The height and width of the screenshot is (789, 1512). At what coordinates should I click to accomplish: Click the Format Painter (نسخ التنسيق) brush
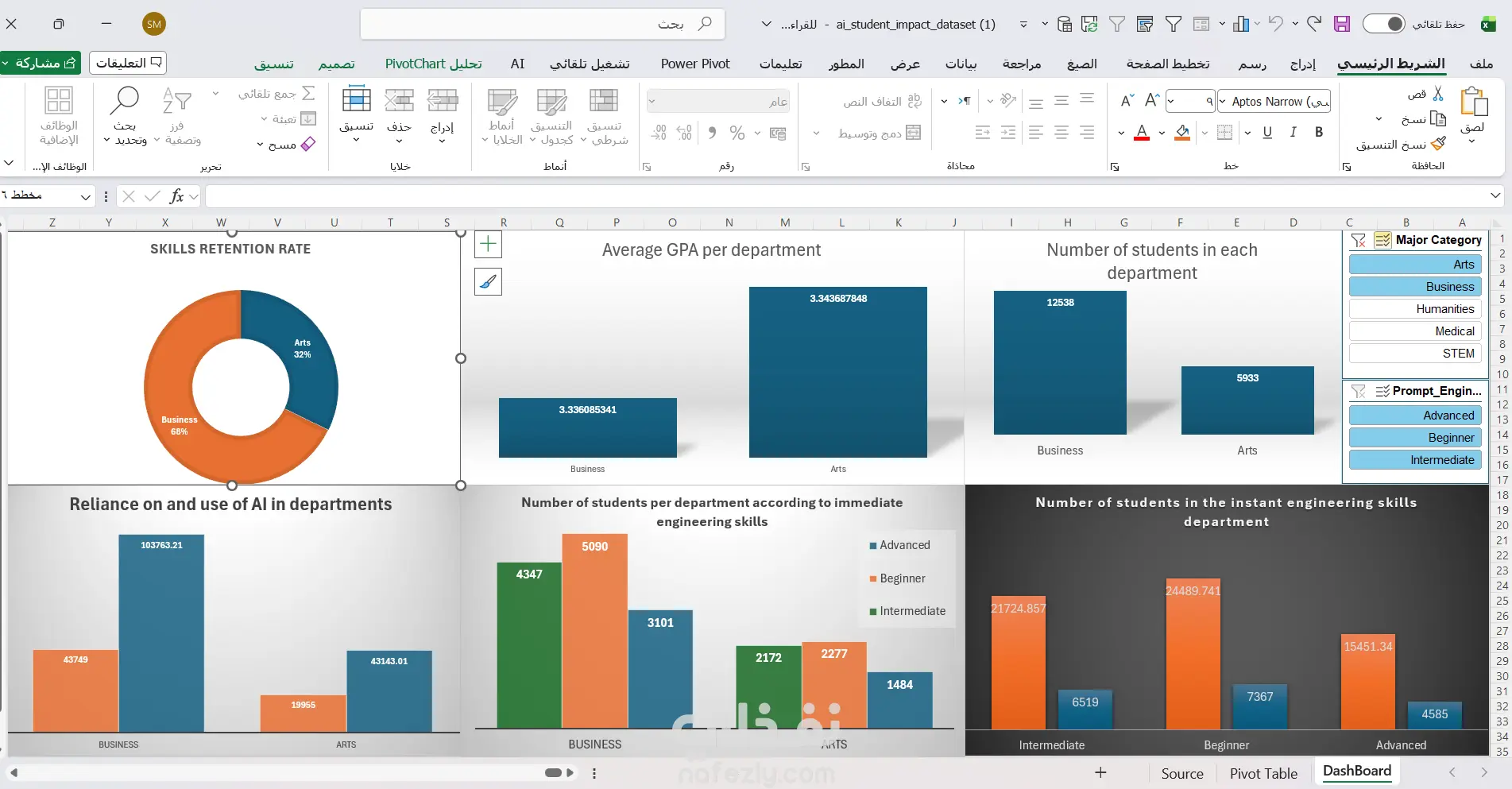pyautogui.click(x=1437, y=144)
